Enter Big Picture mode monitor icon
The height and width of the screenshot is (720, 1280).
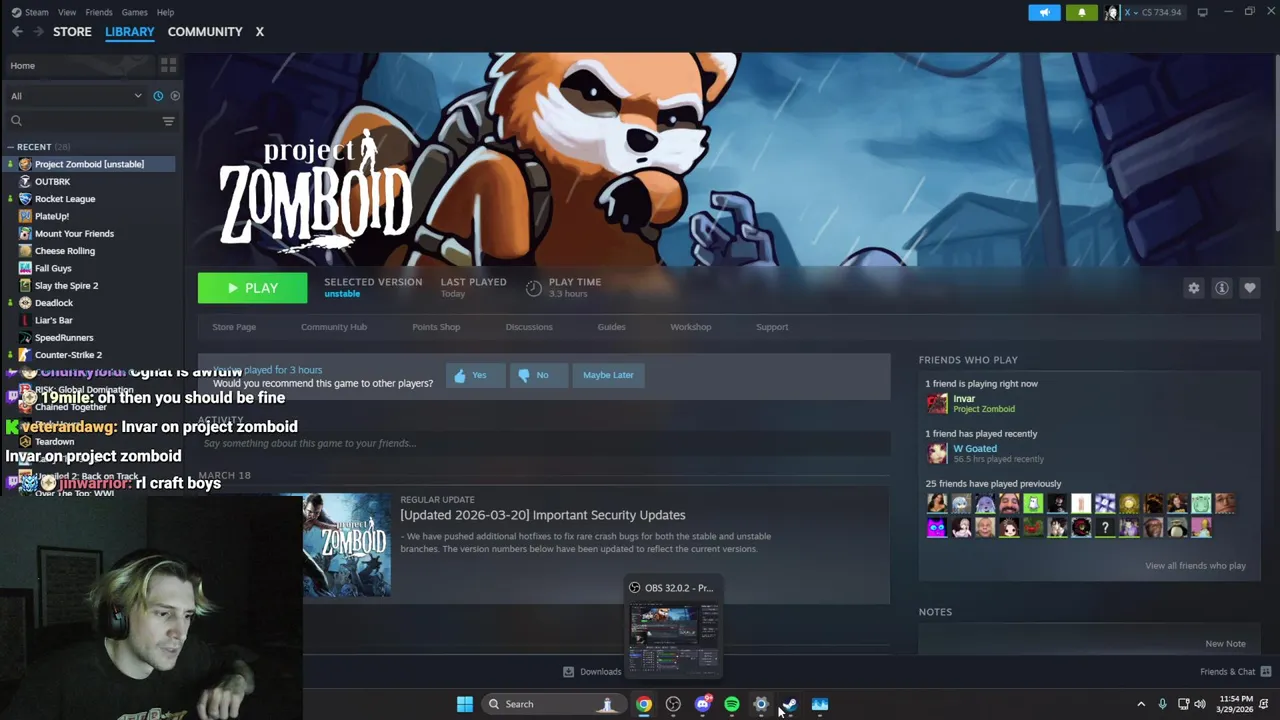pos(1202,12)
